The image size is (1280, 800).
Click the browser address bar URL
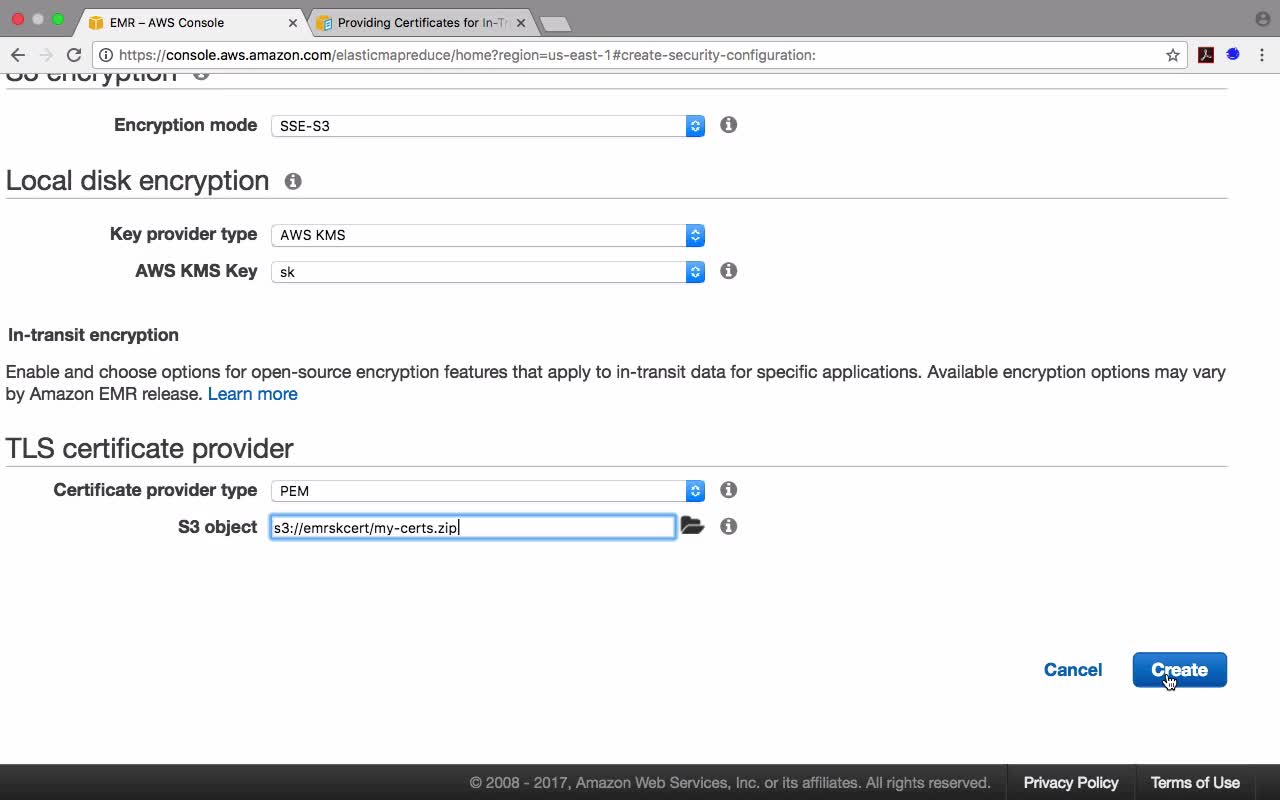[467, 55]
